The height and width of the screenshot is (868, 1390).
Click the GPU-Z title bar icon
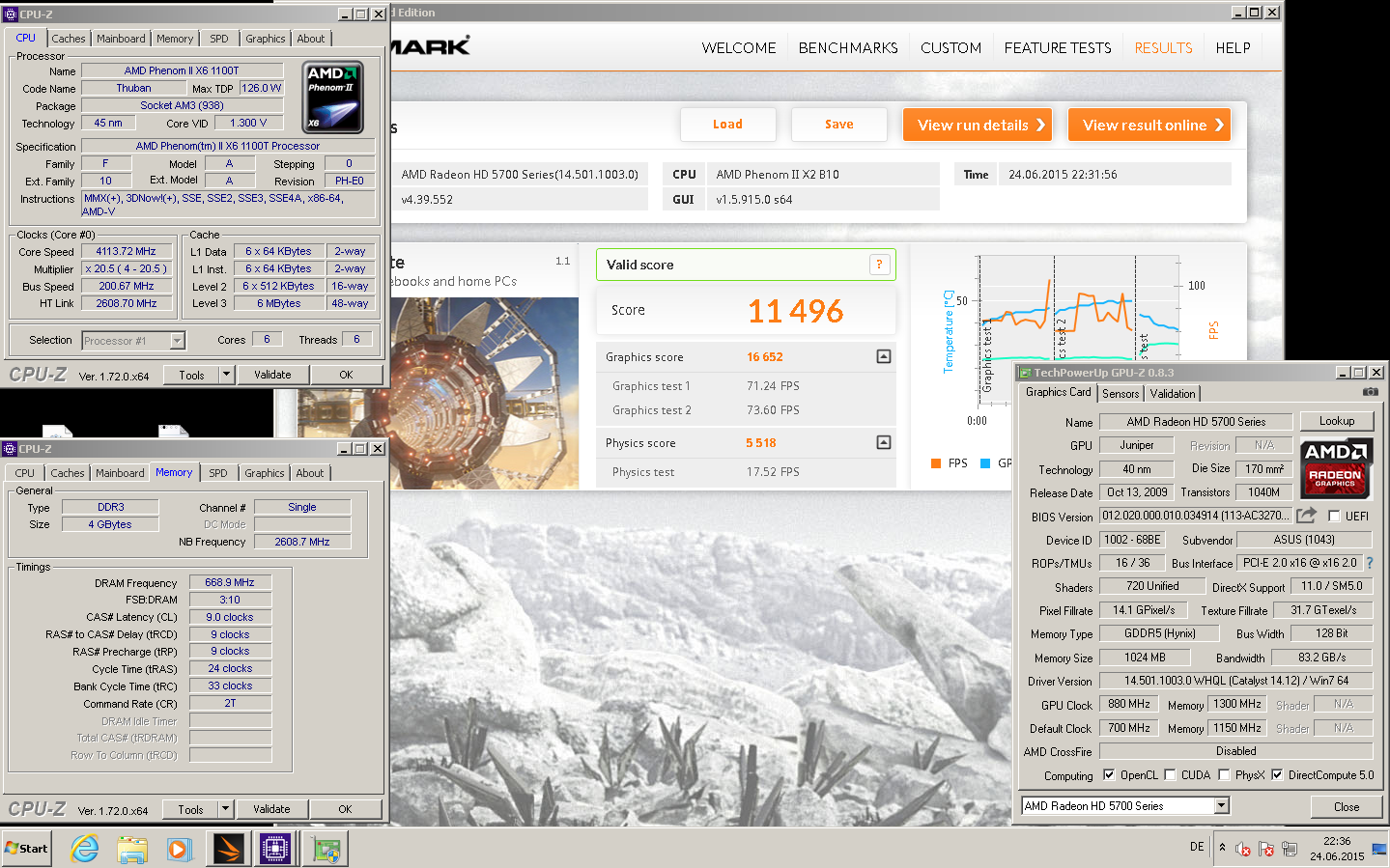coord(1025,373)
